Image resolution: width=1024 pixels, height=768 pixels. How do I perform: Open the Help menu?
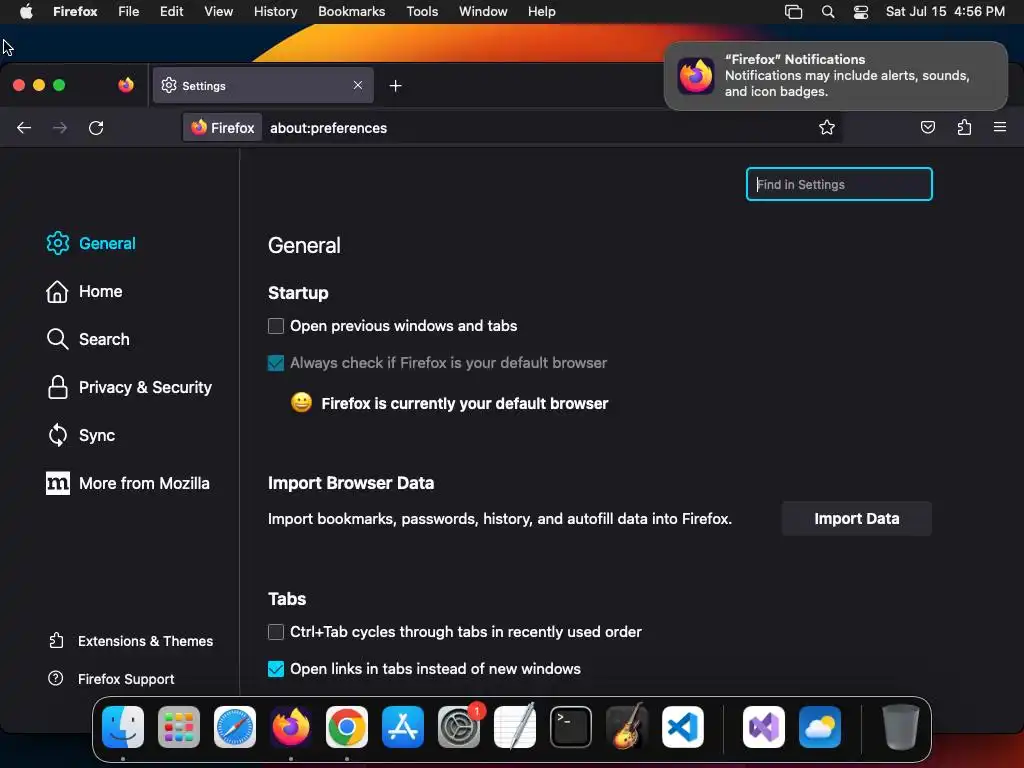[541, 12]
